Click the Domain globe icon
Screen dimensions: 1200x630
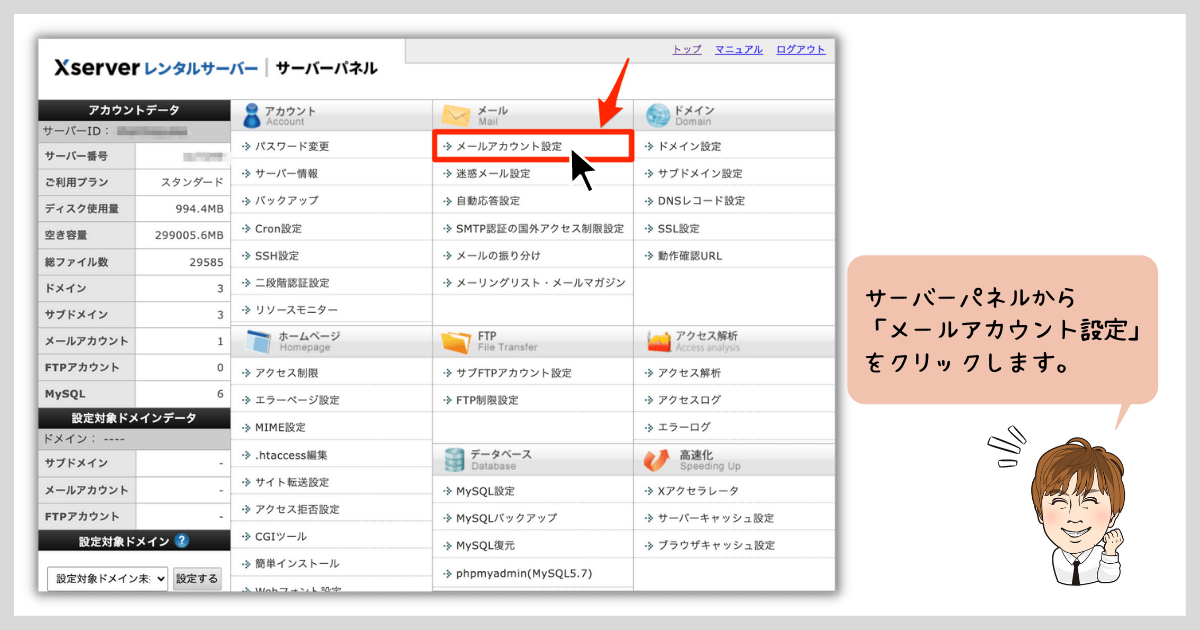coord(657,115)
